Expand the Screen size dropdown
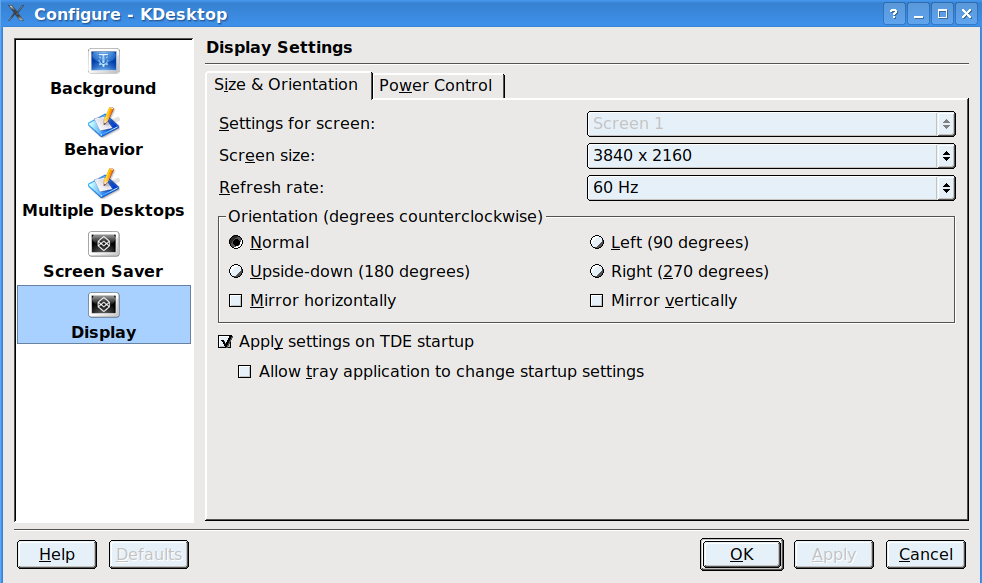Image resolution: width=982 pixels, height=583 pixels. (x=770, y=156)
